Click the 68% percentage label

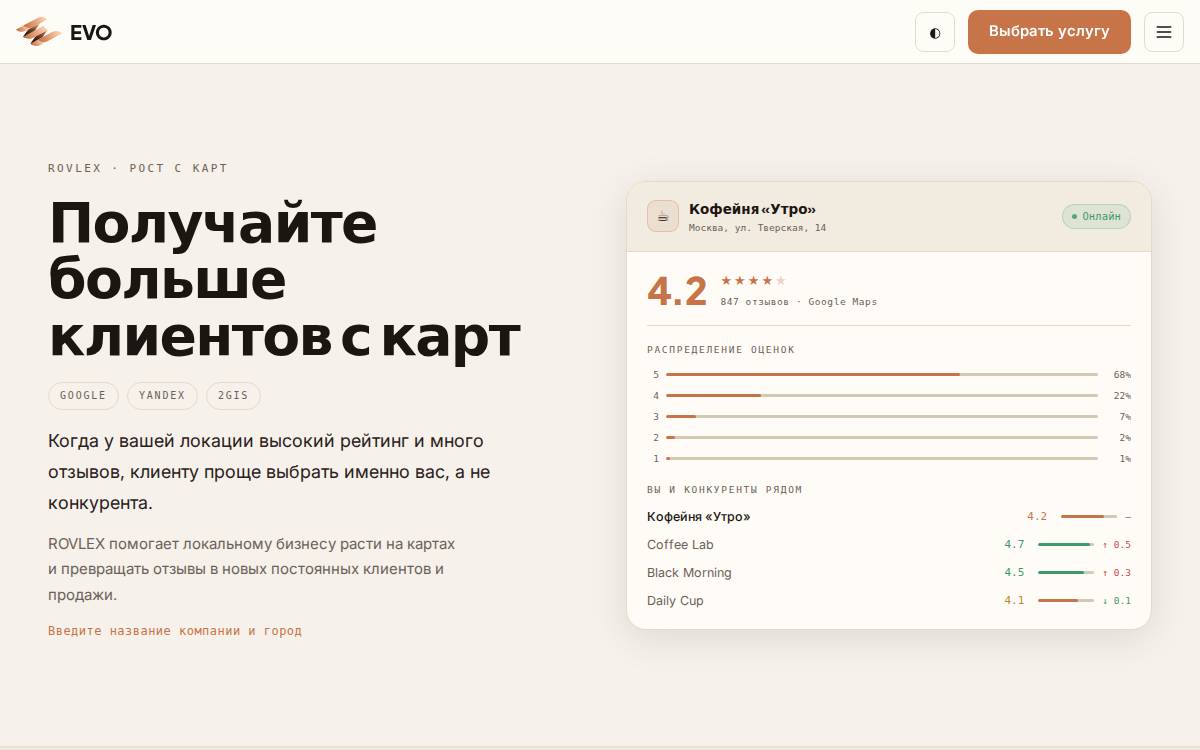pos(1122,375)
